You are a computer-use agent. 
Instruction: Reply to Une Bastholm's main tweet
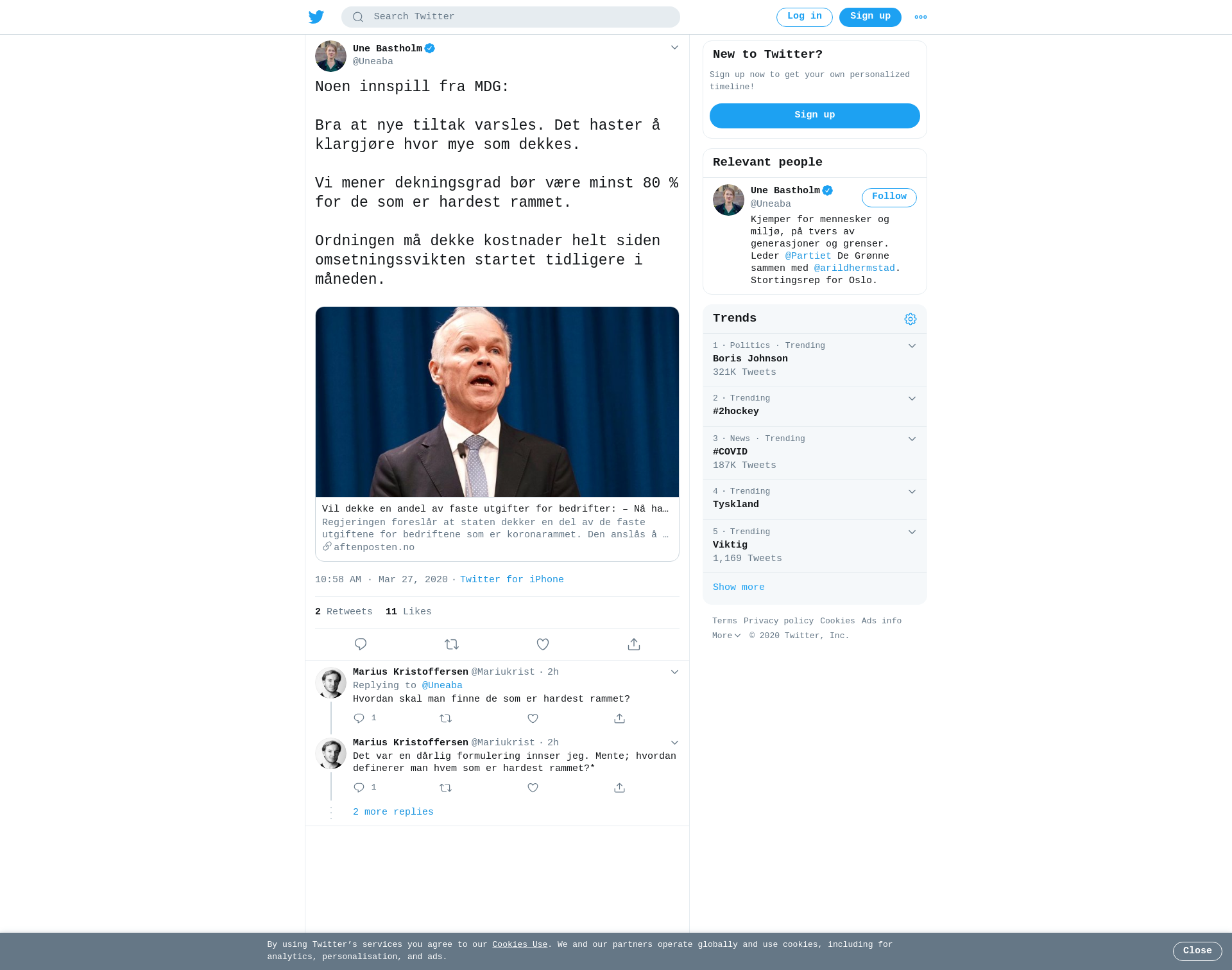[x=361, y=644]
